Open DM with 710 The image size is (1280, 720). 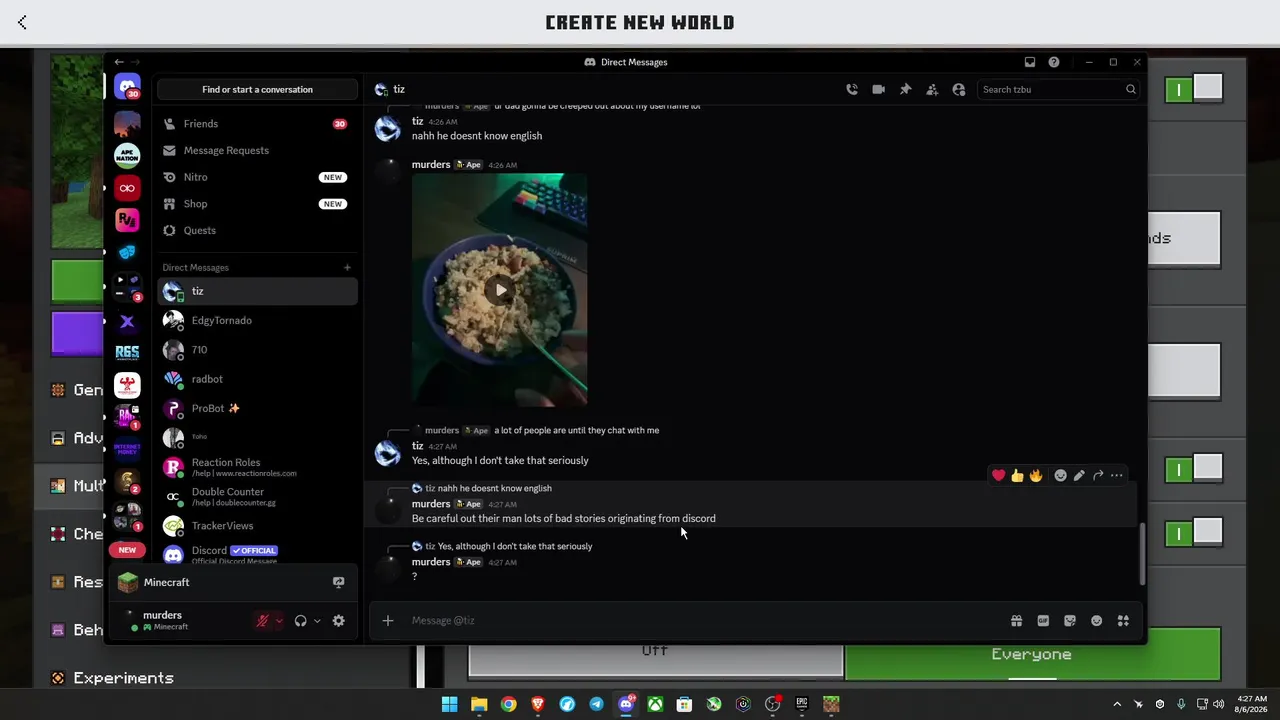(x=257, y=349)
